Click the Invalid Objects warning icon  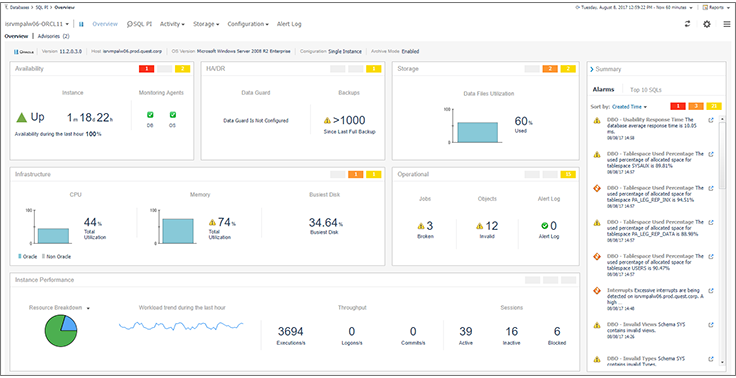click(479, 226)
